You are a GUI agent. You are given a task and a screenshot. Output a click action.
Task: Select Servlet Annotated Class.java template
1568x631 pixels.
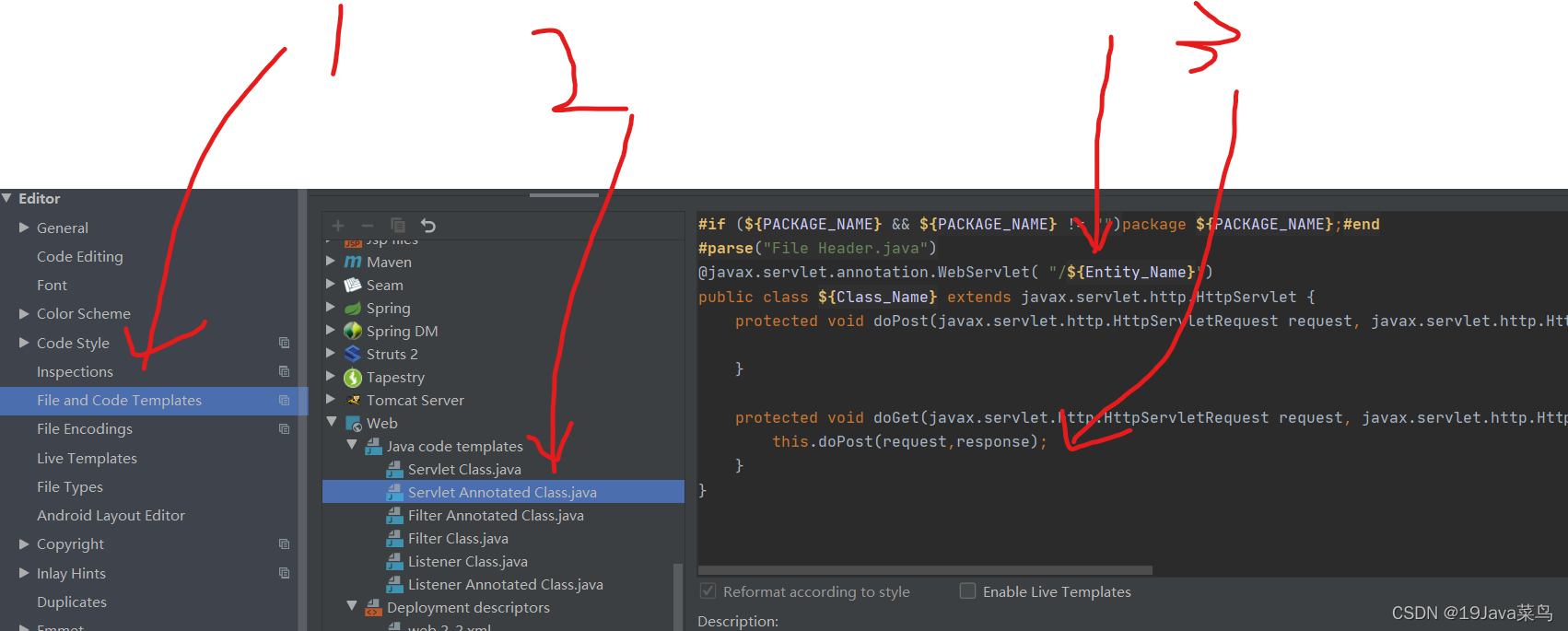pyautogui.click(x=503, y=492)
